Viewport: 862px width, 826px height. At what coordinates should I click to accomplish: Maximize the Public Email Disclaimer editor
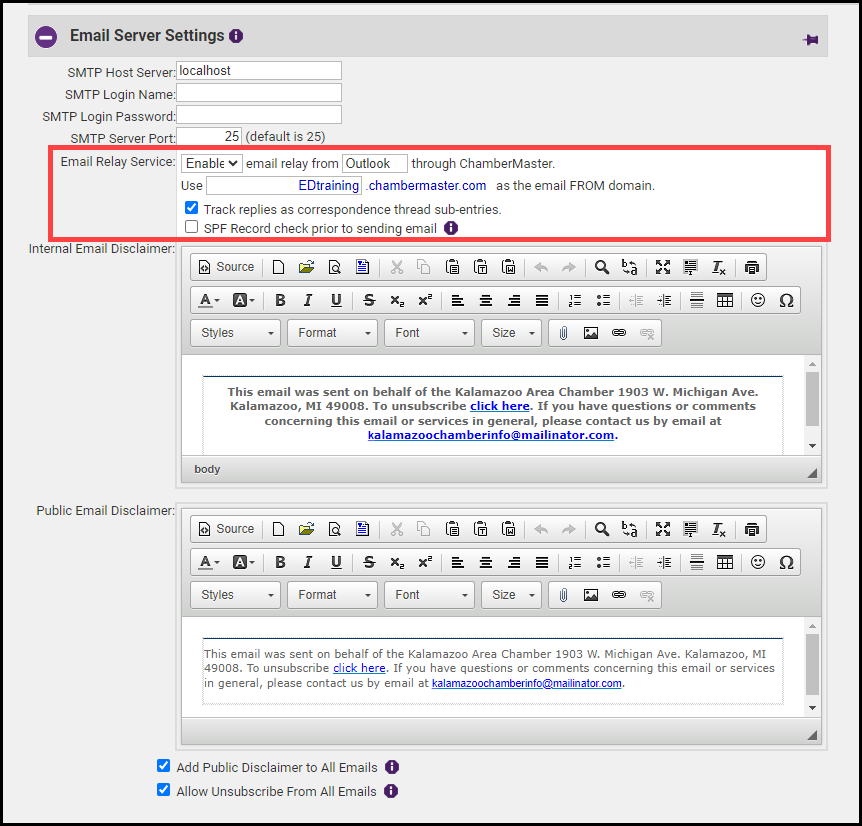[662, 529]
